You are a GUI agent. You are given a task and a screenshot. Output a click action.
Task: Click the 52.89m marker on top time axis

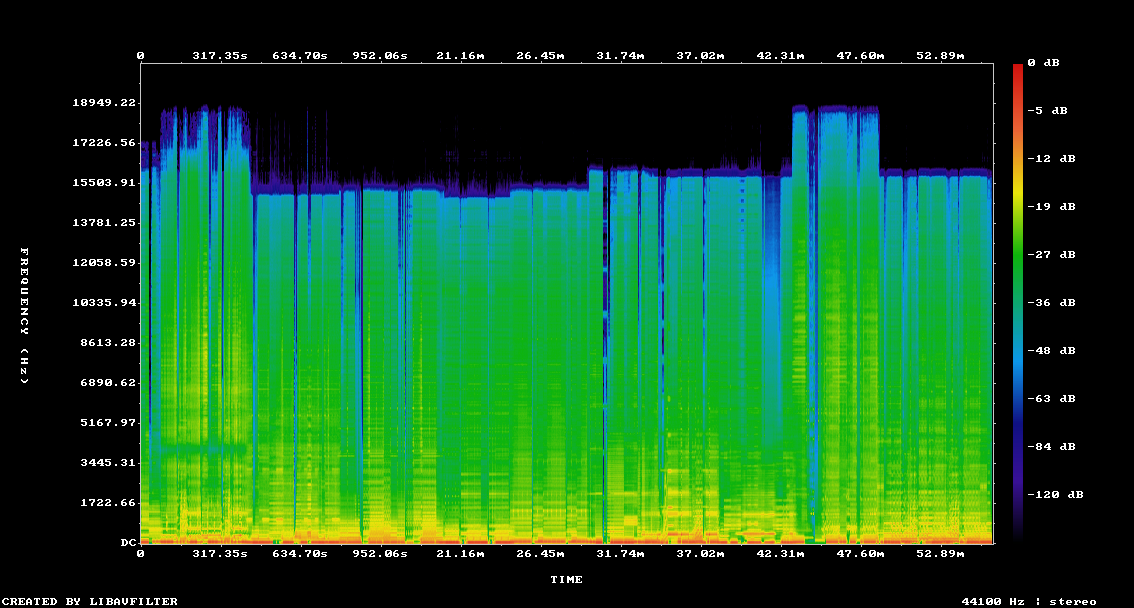[939, 56]
